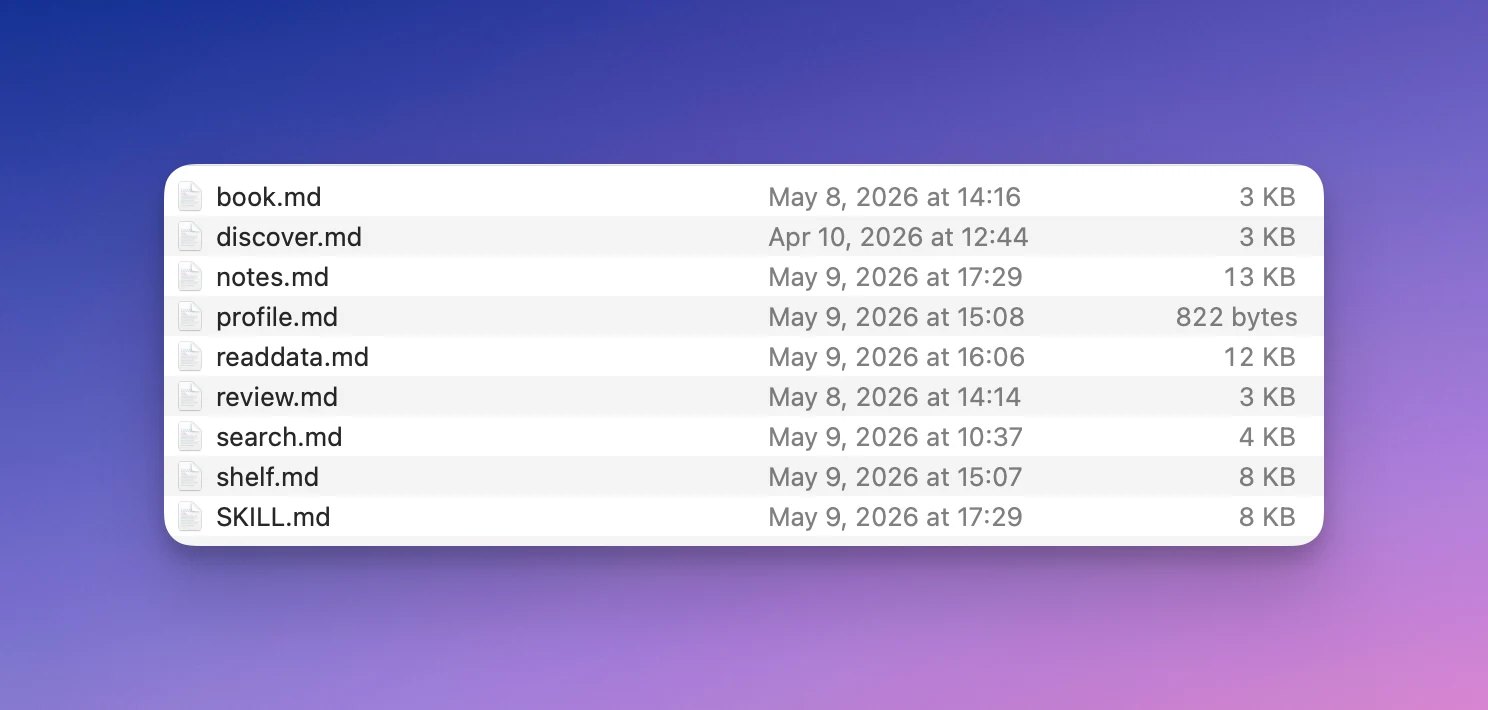1488x710 pixels.
Task: Click the 13 KB size value
Action: click(1260, 277)
